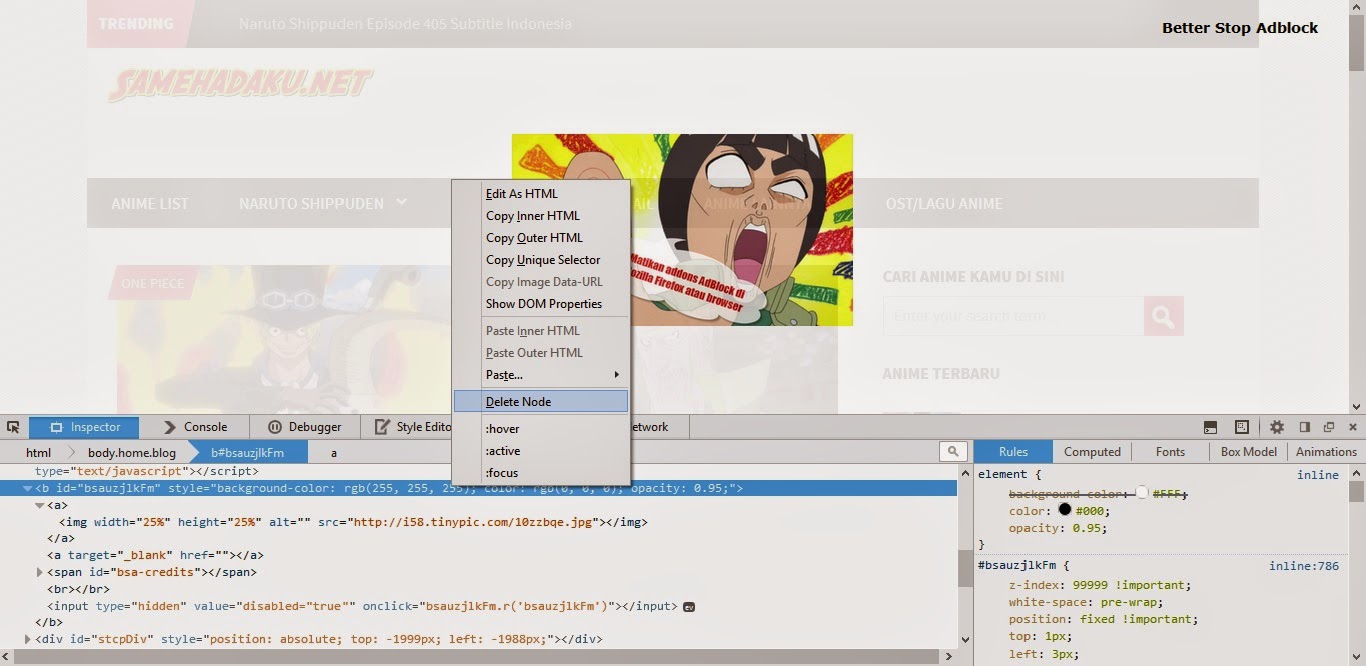Image resolution: width=1366 pixels, height=666 pixels.
Task: Switch to the Console tab
Action: [x=194, y=427]
